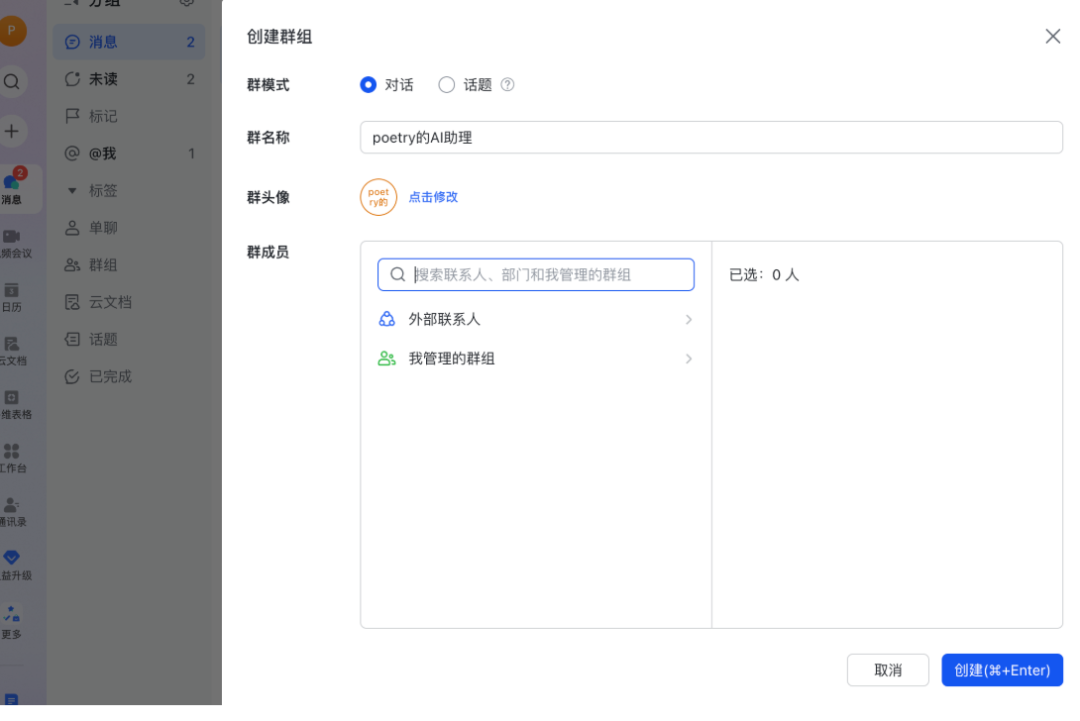The image size is (1080, 721).
Task: Click the user avatar at top left
Action: point(12,30)
